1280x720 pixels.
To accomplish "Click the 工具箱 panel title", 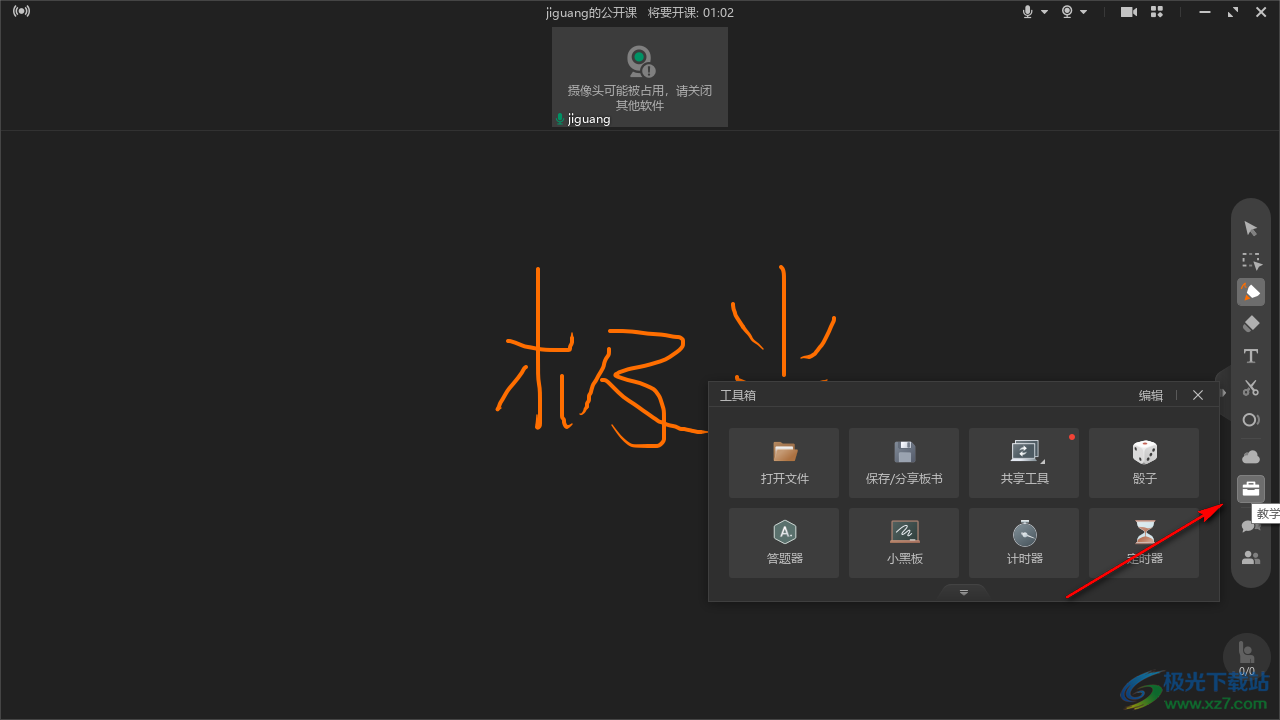I will pos(738,395).
